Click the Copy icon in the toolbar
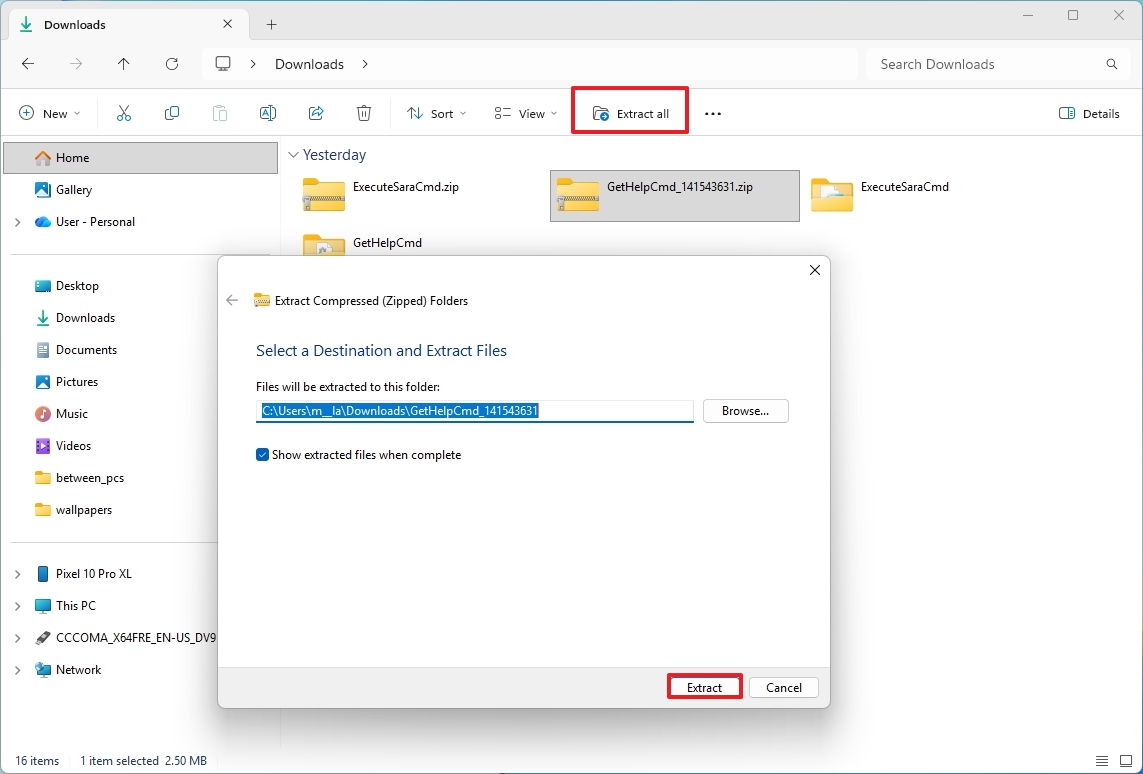Viewport: 1143px width, 774px height. point(172,113)
